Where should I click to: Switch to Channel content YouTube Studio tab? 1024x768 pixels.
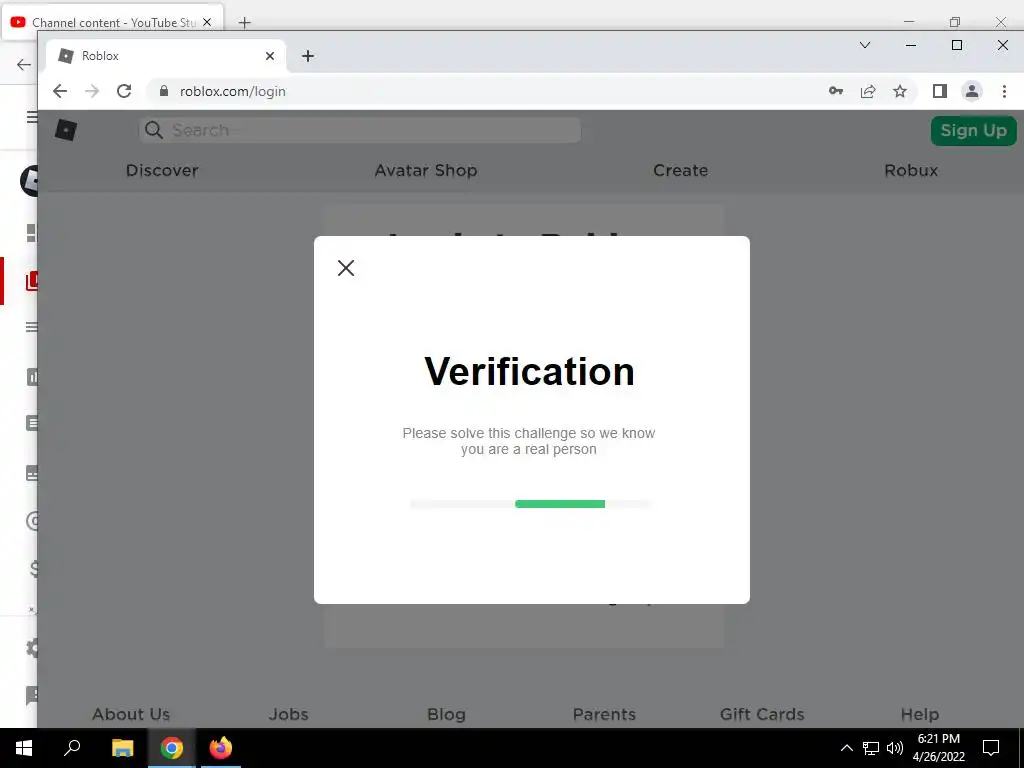click(x=112, y=22)
